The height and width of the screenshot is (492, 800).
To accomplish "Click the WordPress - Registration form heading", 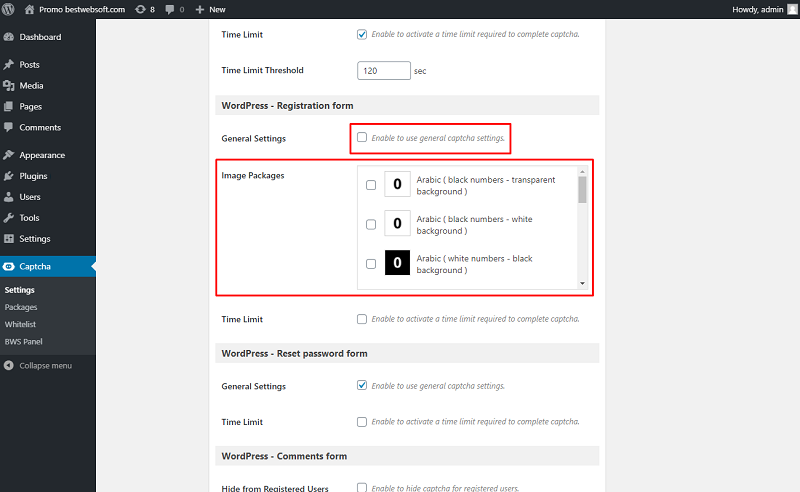I will pos(287,106).
